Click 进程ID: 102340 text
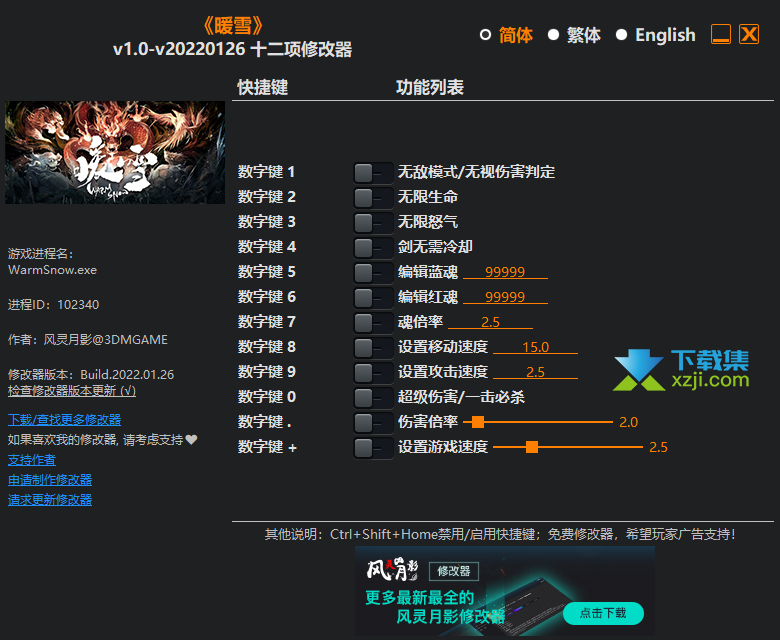The image size is (780, 640). click(53, 305)
